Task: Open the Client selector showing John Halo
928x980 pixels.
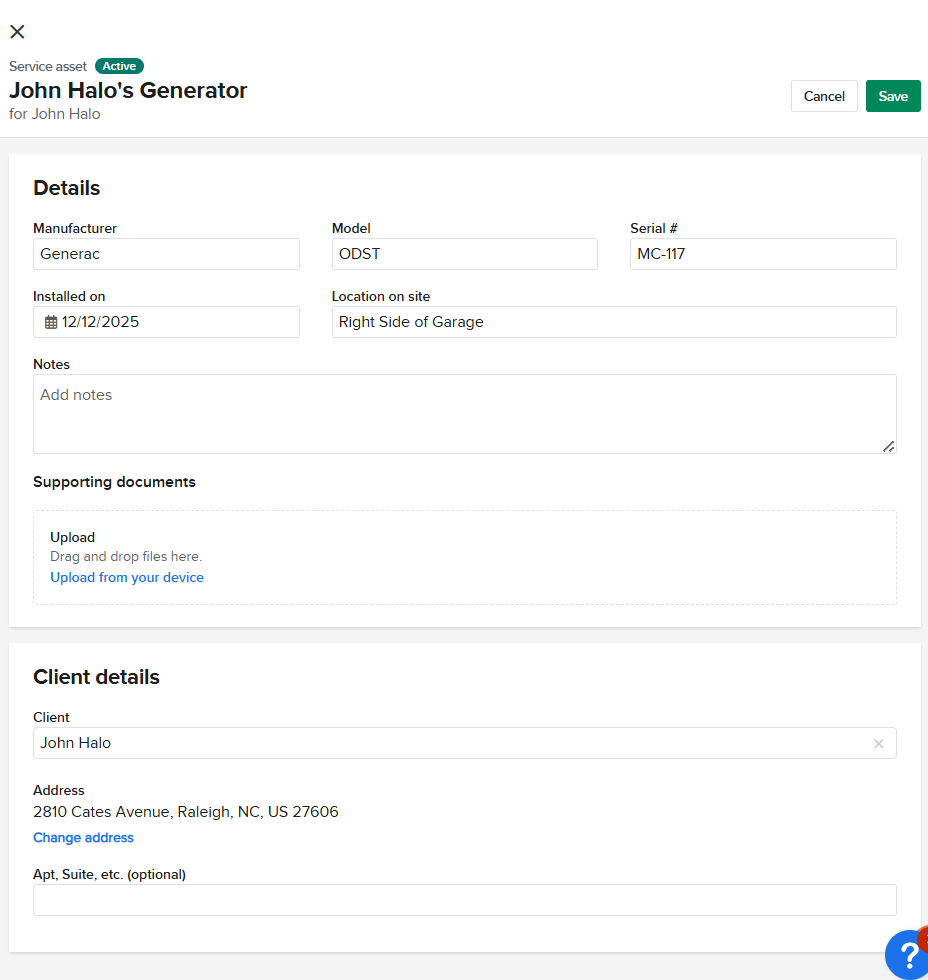Action: [x=450, y=743]
